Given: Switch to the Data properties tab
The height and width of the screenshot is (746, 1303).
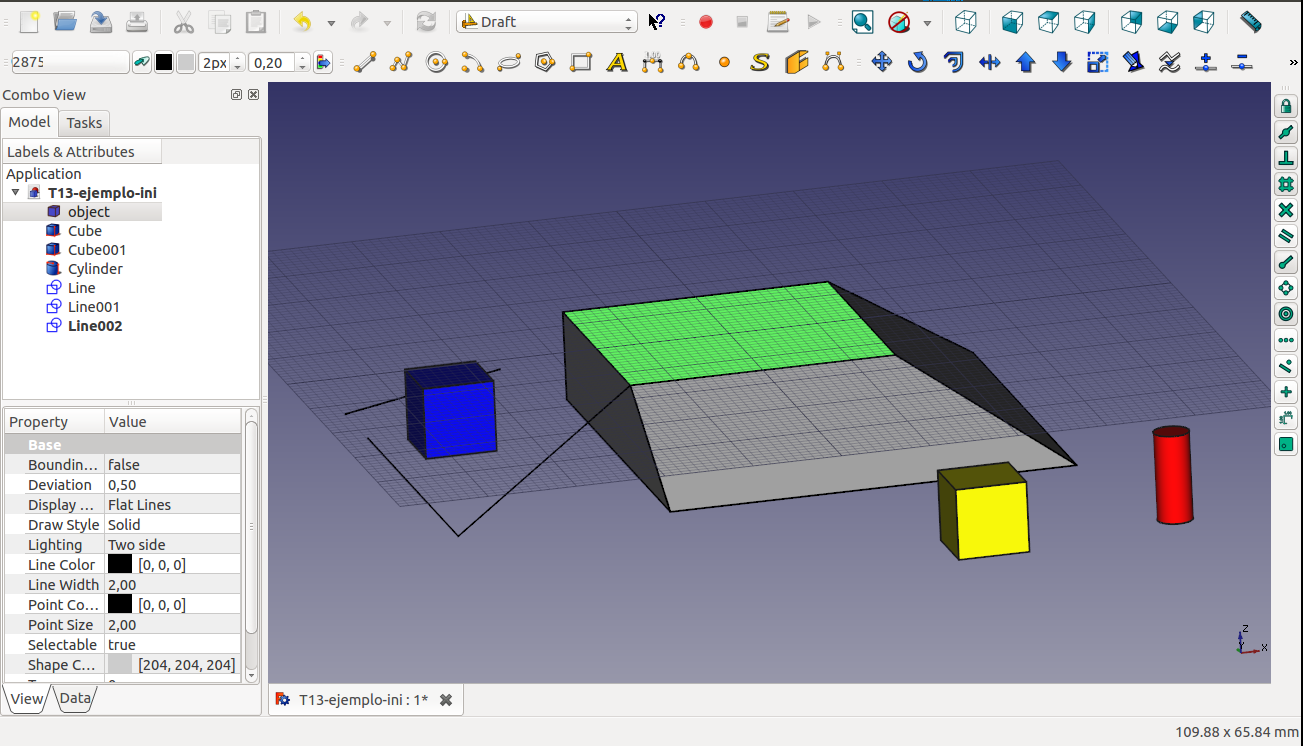Looking at the screenshot, I should click(x=75, y=699).
